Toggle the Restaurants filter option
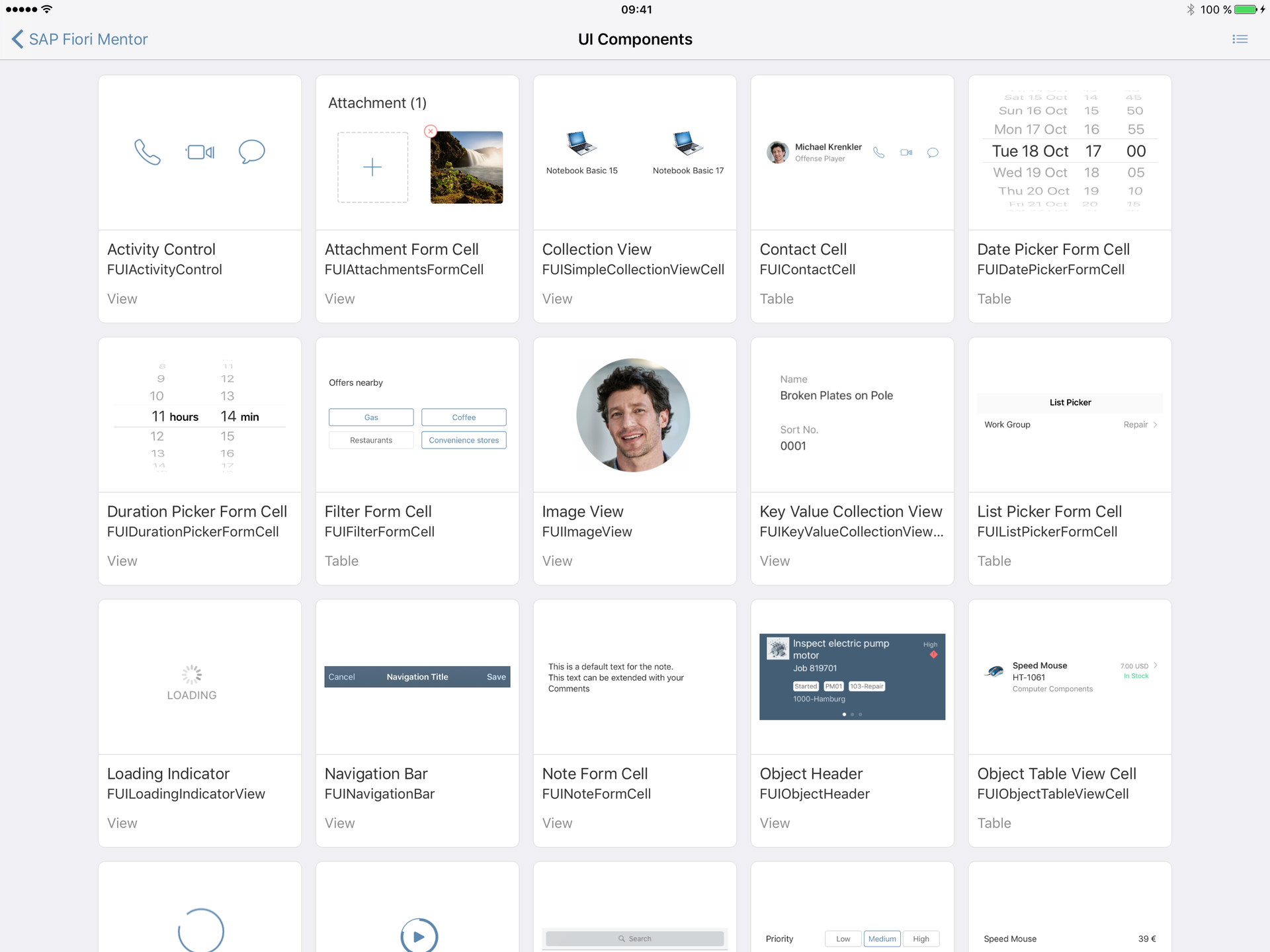The width and height of the screenshot is (1270, 952). coord(371,440)
